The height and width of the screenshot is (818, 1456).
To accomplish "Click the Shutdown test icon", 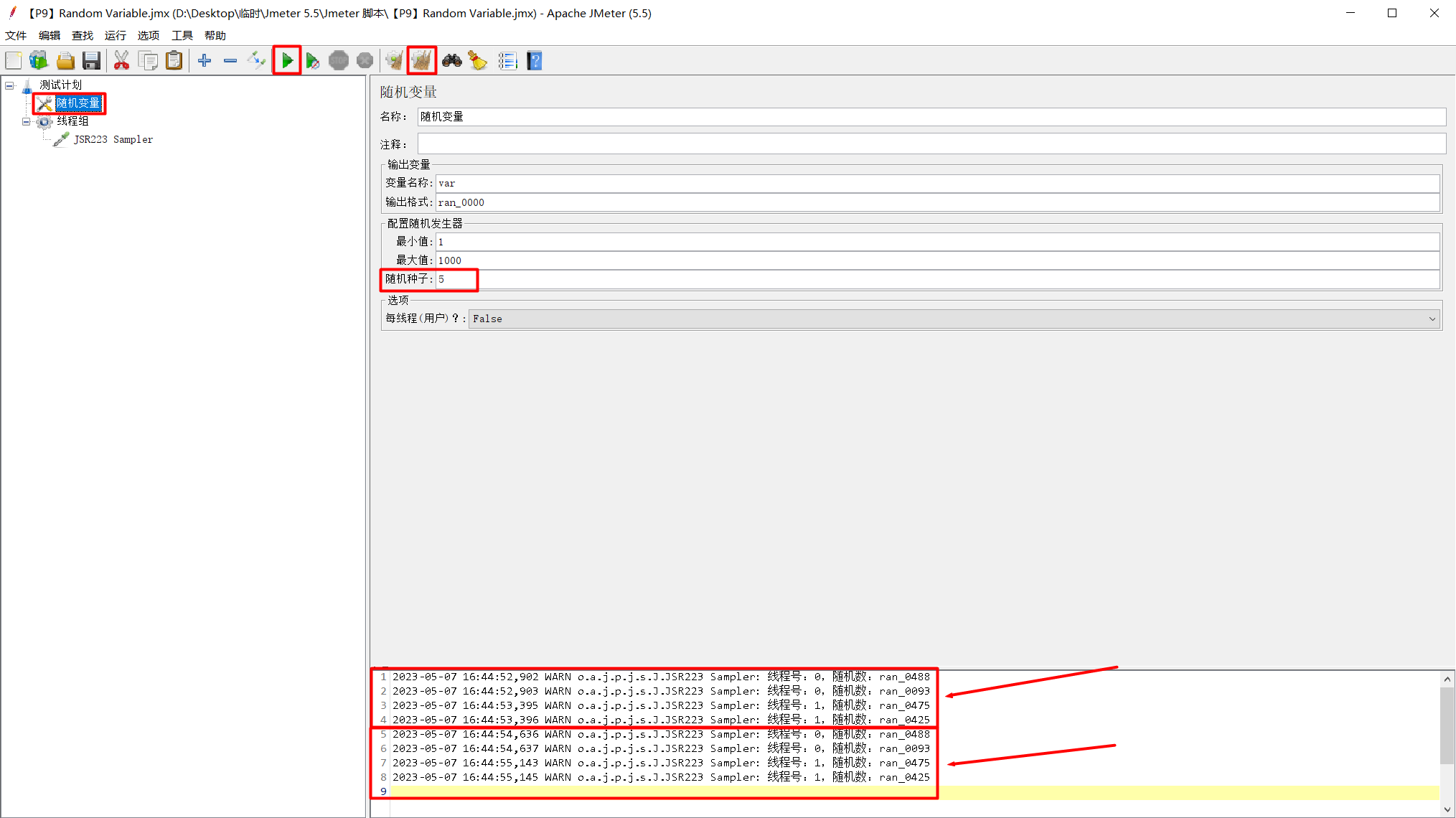I will [365, 61].
